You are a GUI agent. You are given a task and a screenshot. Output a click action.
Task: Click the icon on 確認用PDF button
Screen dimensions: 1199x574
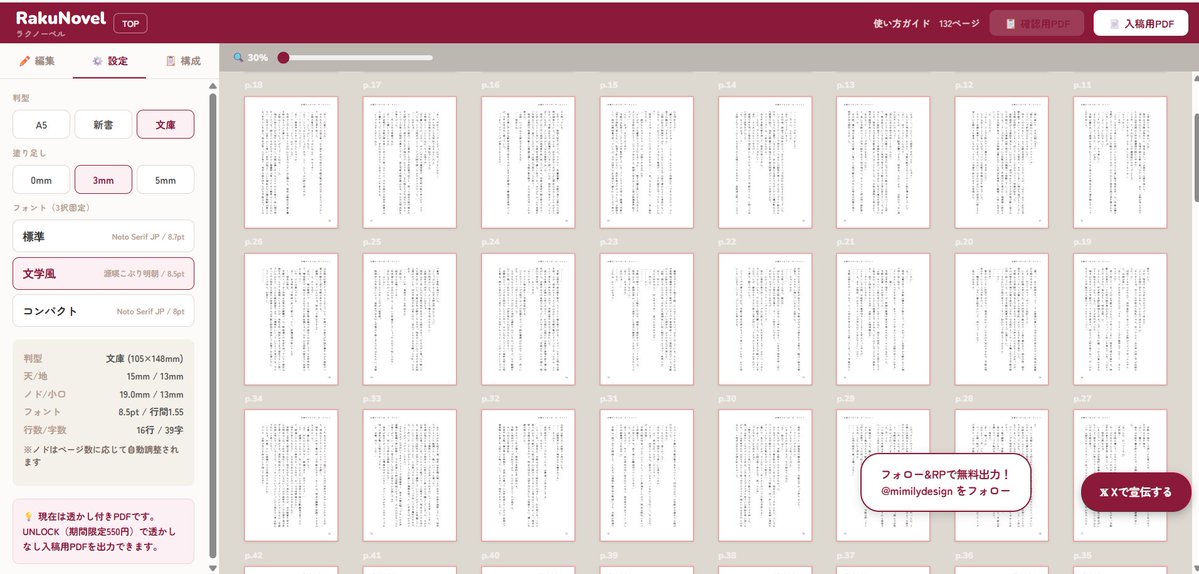tap(1011, 24)
